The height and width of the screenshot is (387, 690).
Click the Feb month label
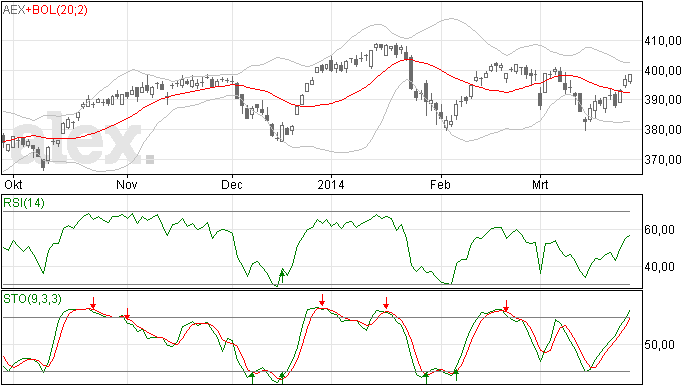click(440, 184)
